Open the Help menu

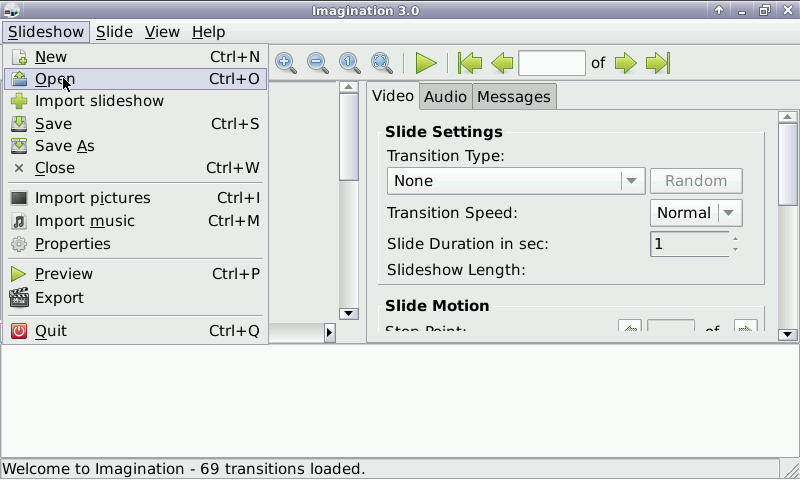tap(209, 32)
